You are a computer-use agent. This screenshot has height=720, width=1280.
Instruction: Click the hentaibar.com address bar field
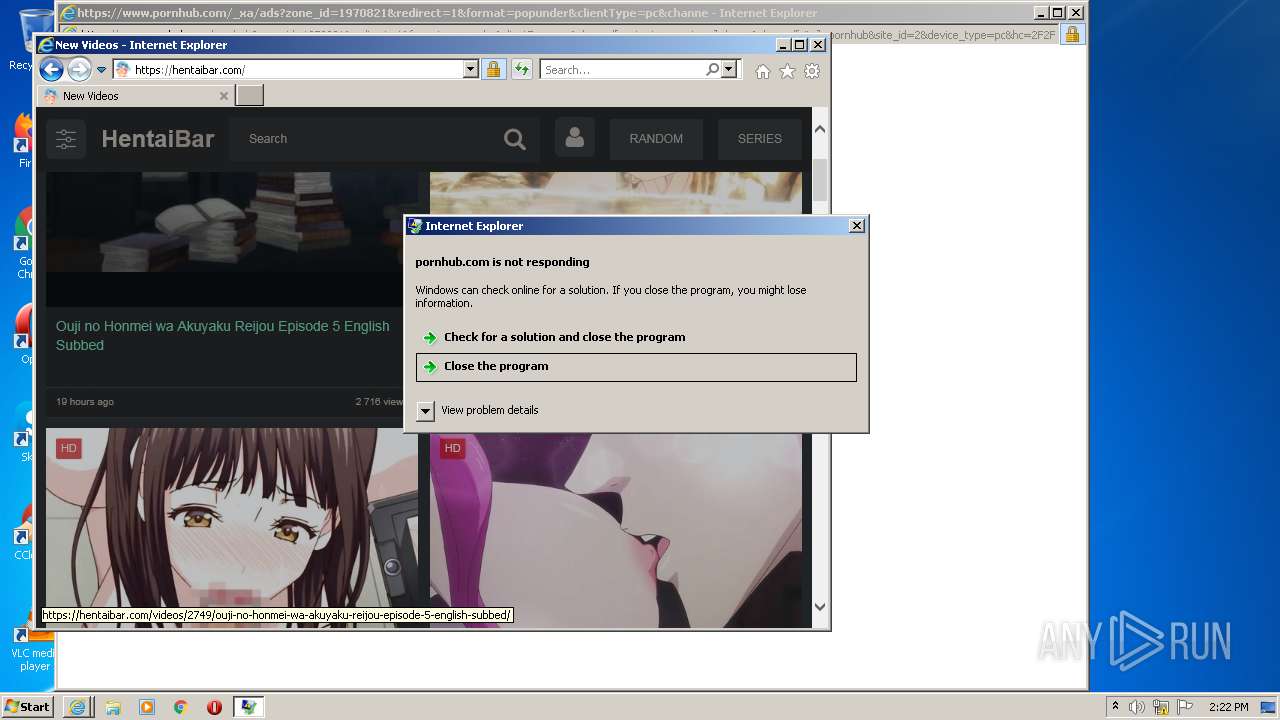pos(288,69)
